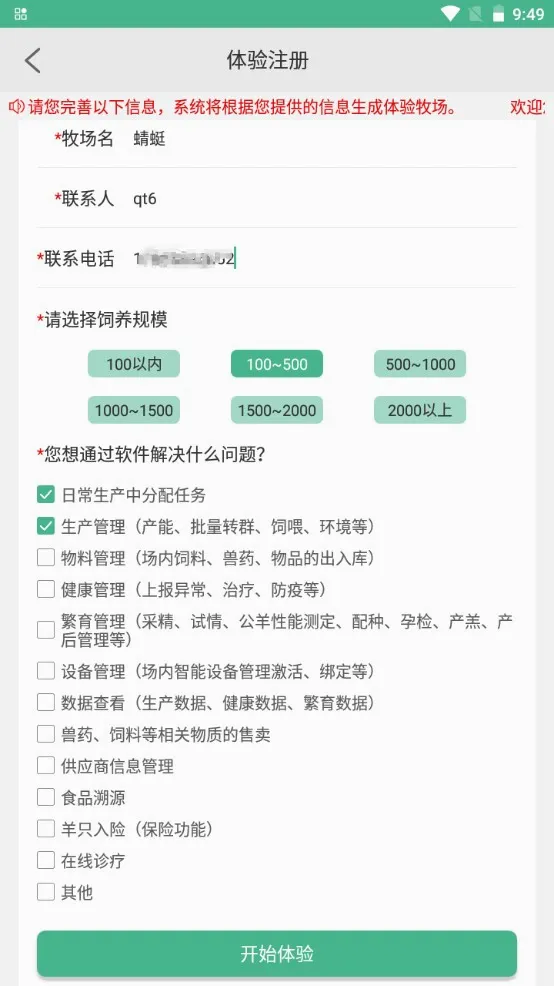The height and width of the screenshot is (986, 554).
Task: Tap the battery status icon
Action: 498,13
